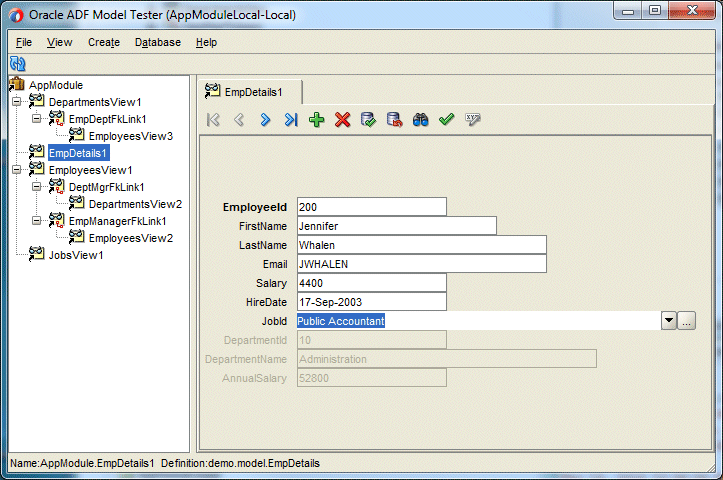Click the HireDate field 17-Sep-2003

coord(372,302)
